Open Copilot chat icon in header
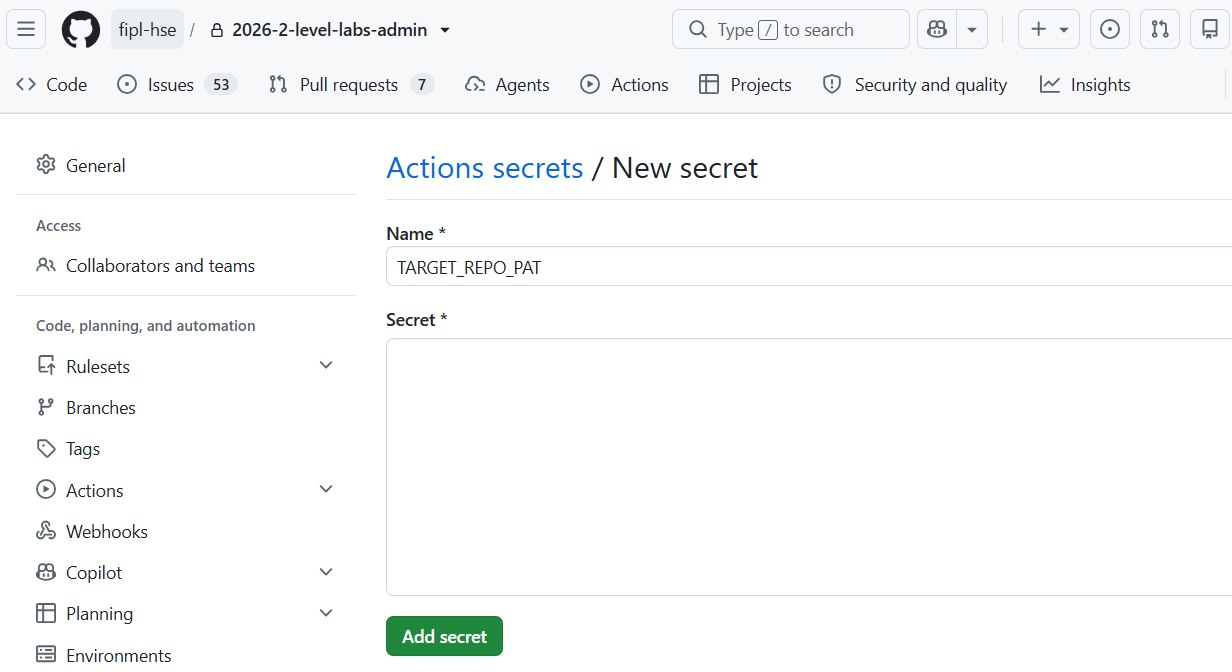This screenshot has width=1232, height=672. click(x=937, y=30)
